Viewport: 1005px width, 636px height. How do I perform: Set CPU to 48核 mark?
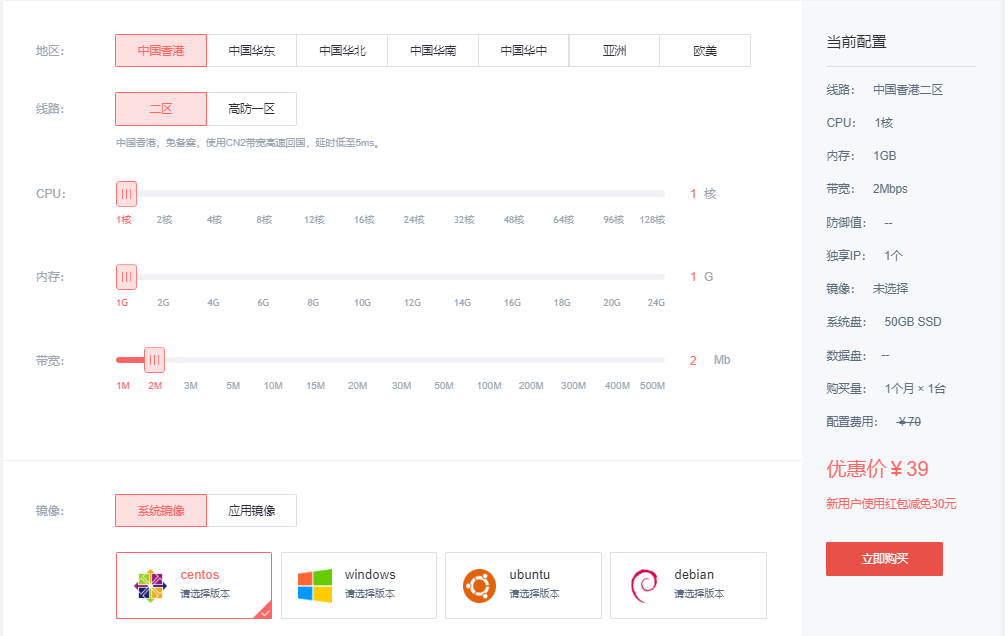click(514, 220)
